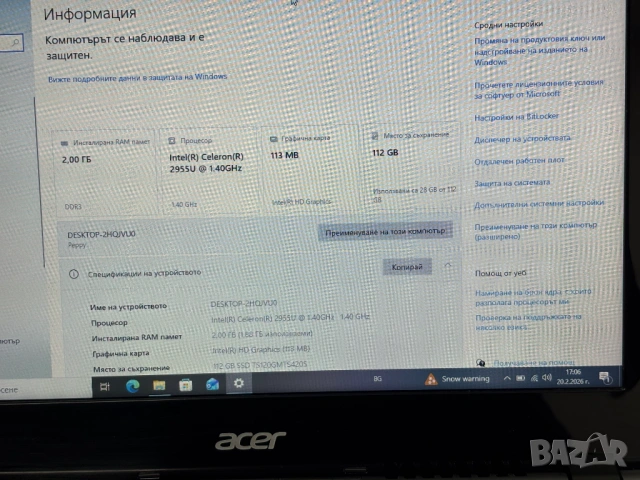Check the battery status tray icon
The width and height of the screenshot is (640, 480).
pos(520,378)
